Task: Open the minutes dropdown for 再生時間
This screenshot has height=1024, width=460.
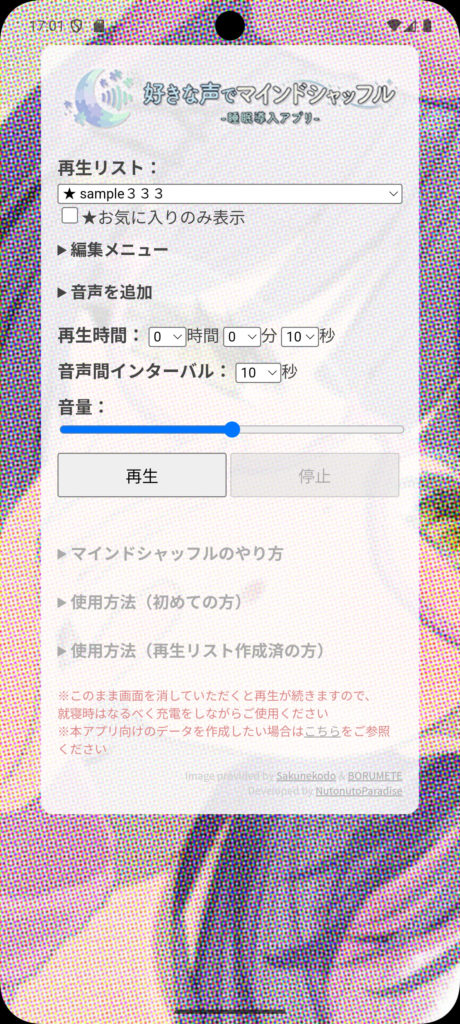Action: pyautogui.click(x=242, y=337)
